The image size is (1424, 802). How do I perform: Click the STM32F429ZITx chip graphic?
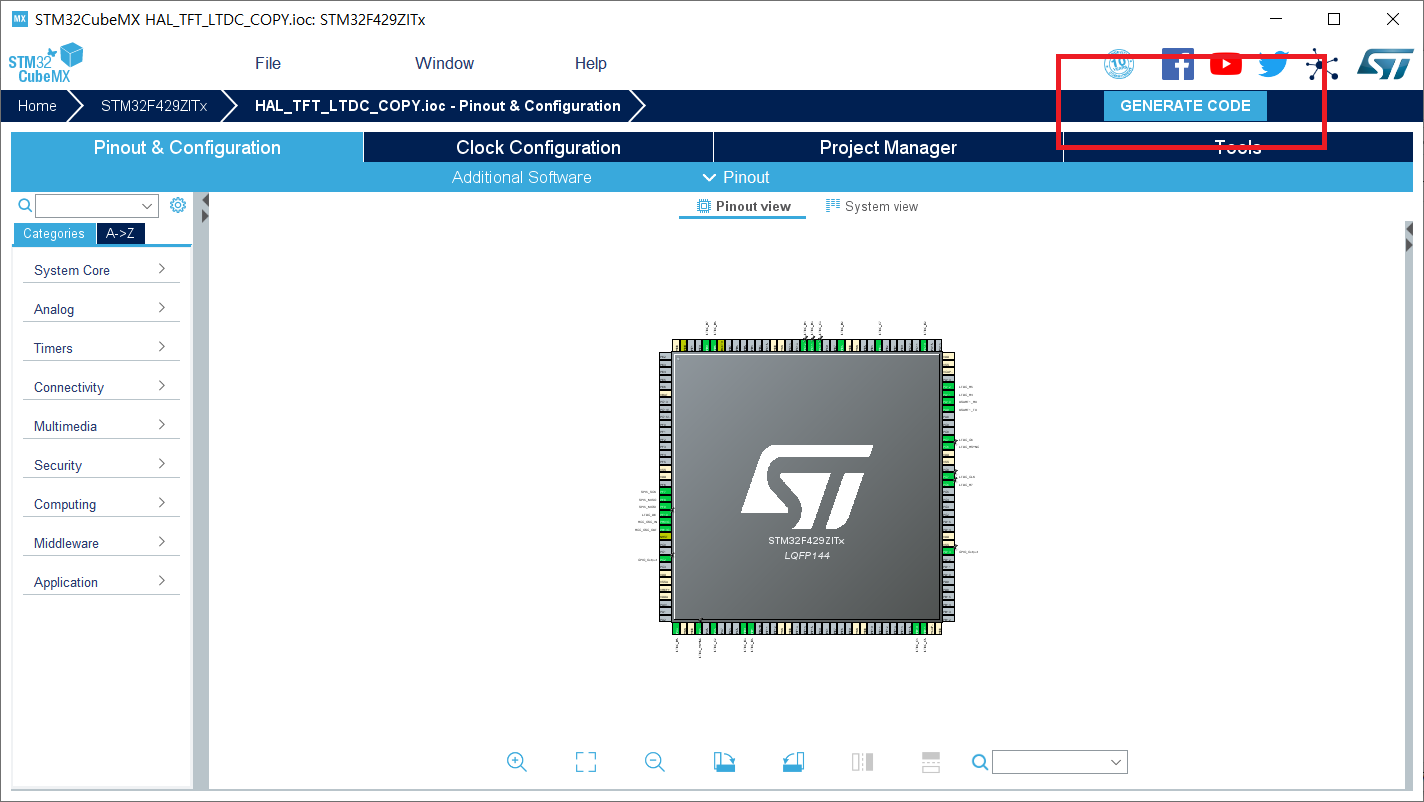807,487
